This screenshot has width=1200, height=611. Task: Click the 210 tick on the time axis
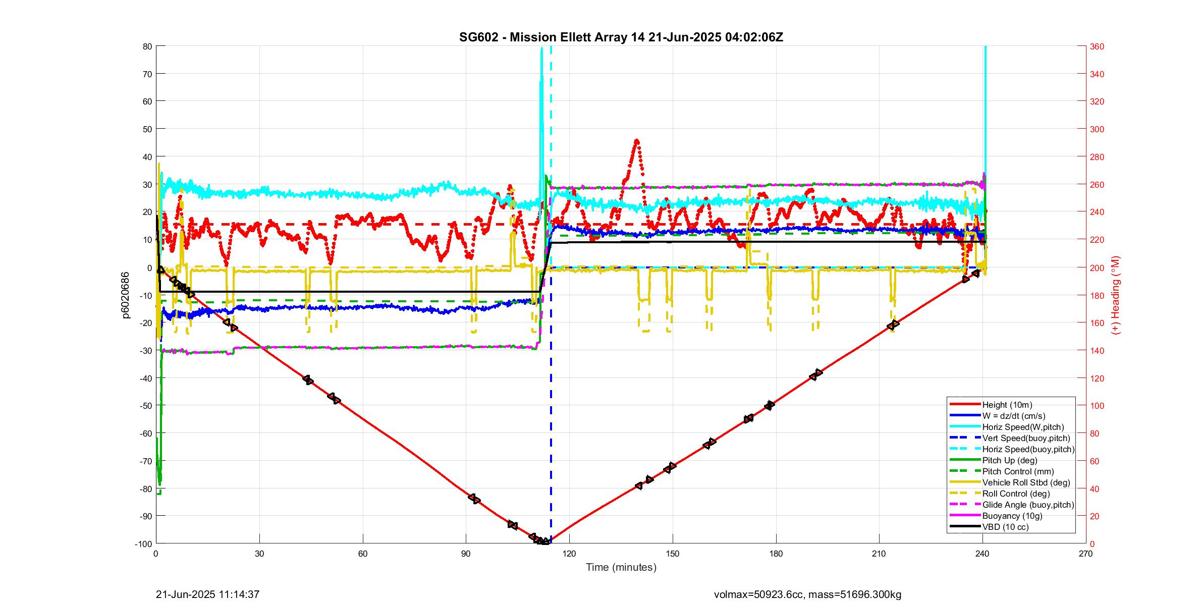pos(879,553)
